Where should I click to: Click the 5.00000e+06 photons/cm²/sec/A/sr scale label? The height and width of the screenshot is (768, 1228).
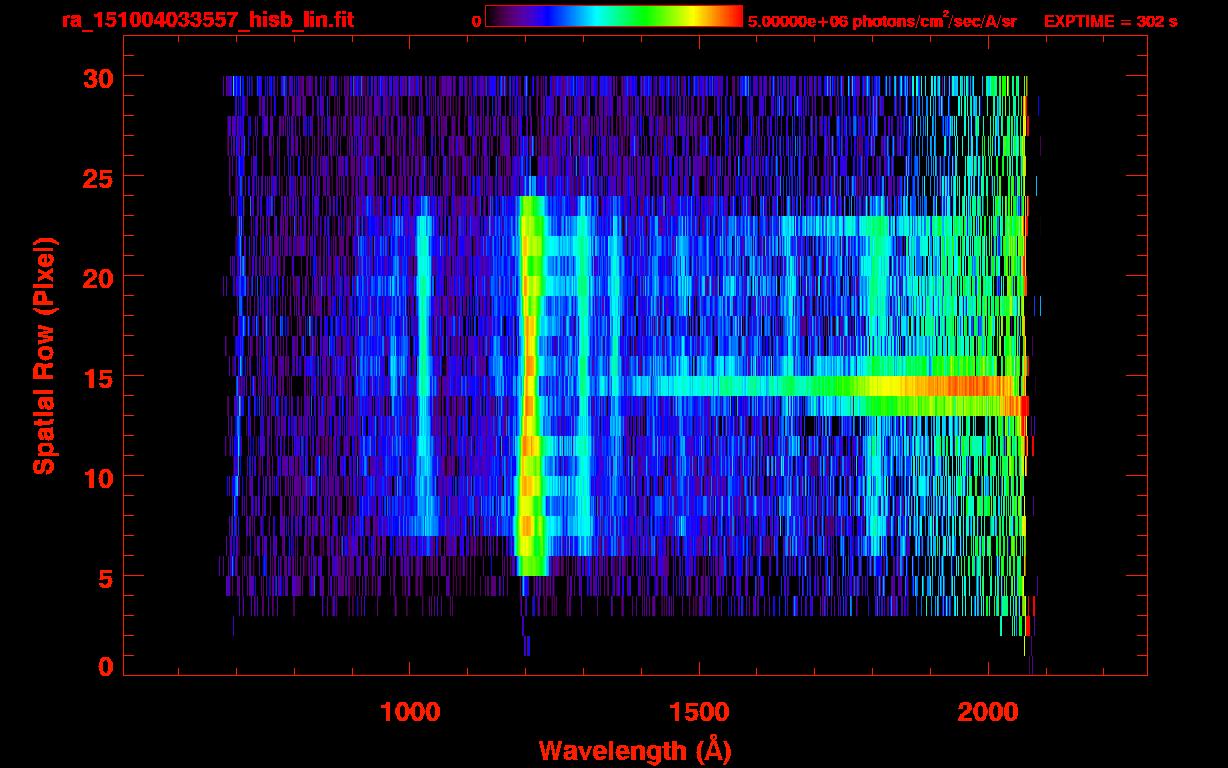point(882,21)
